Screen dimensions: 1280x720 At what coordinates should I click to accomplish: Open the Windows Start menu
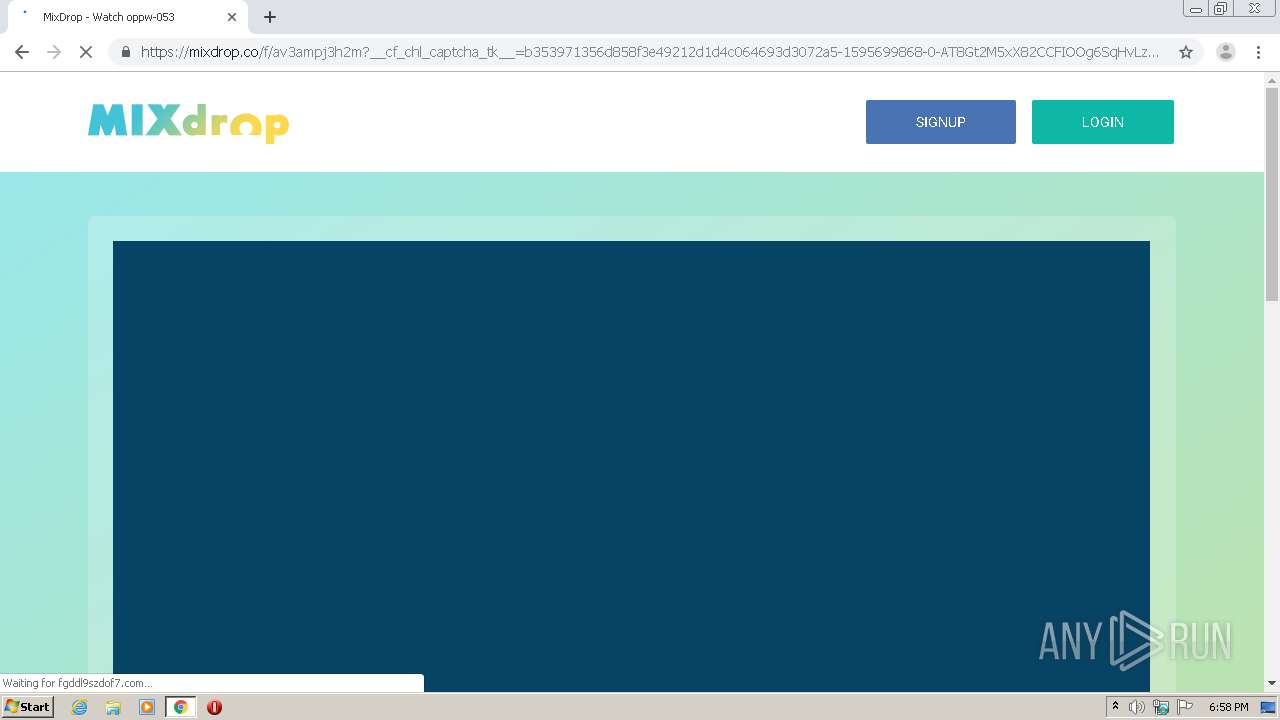(28, 707)
